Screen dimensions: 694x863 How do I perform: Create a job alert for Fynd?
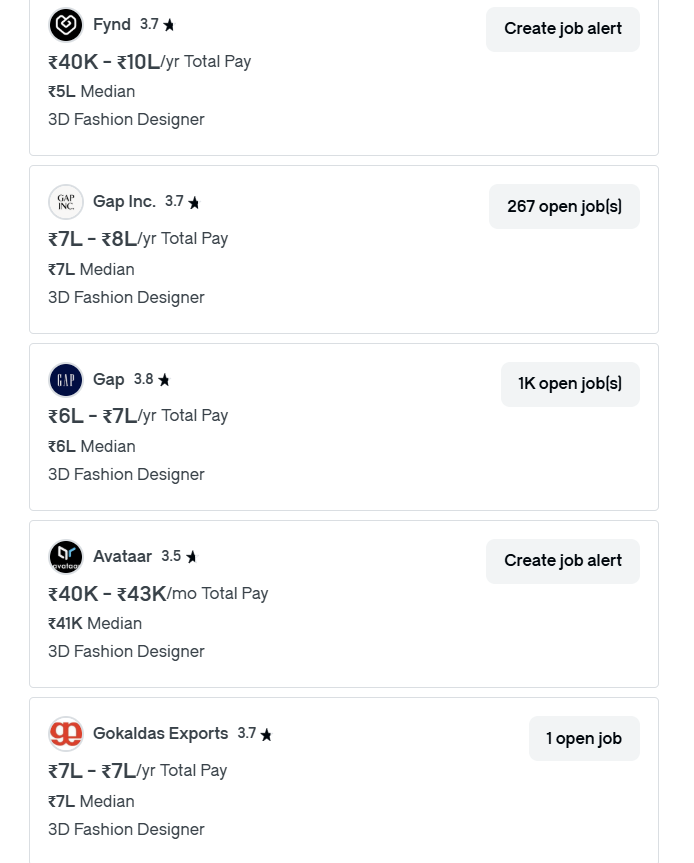[x=562, y=29]
